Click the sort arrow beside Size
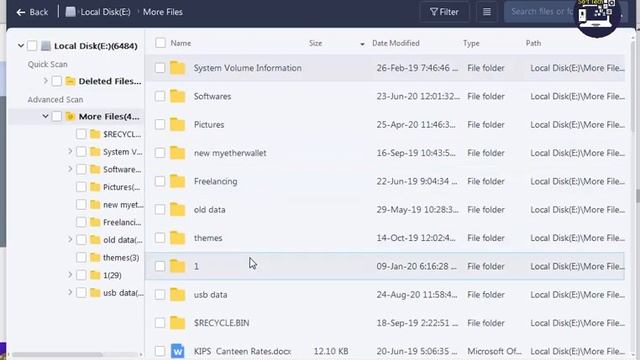This screenshot has width=640, height=360. pyautogui.click(x=362, y=44)
